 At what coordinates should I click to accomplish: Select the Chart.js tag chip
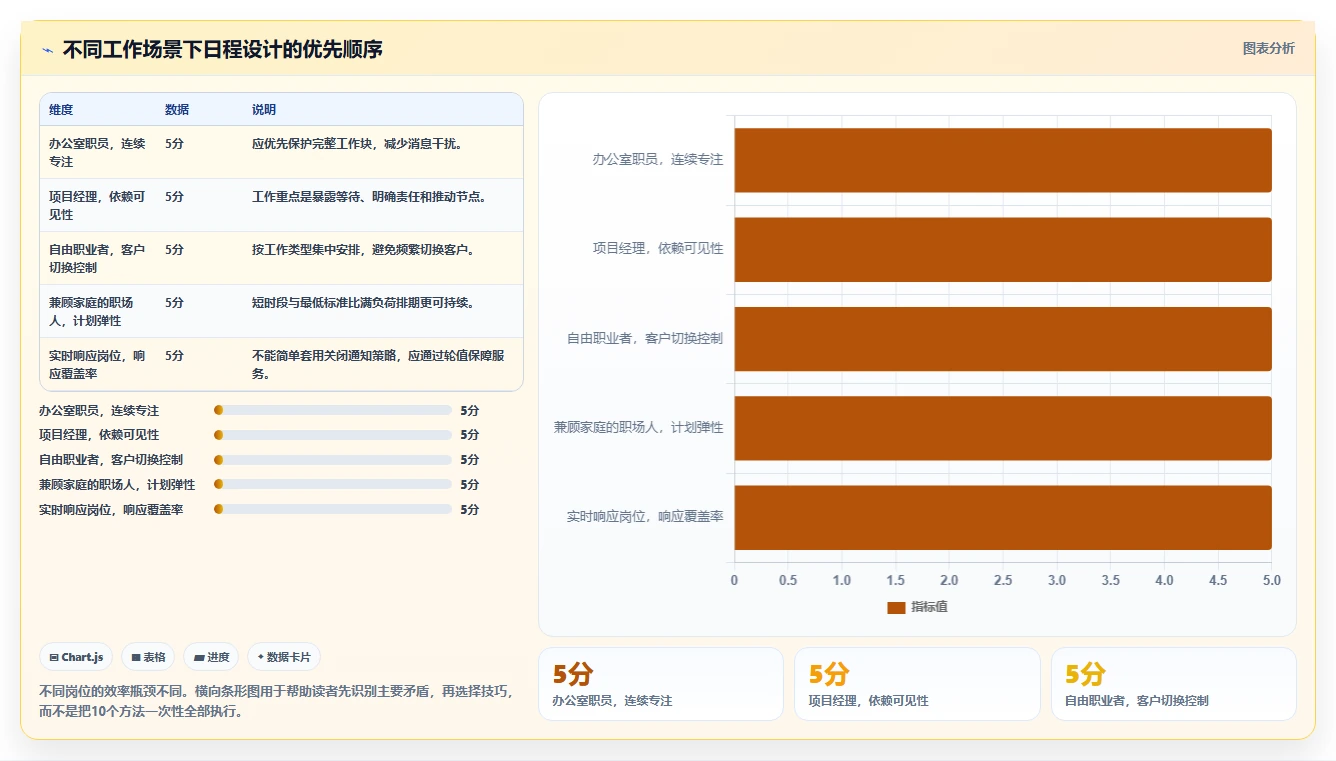[x=76, y=657]
